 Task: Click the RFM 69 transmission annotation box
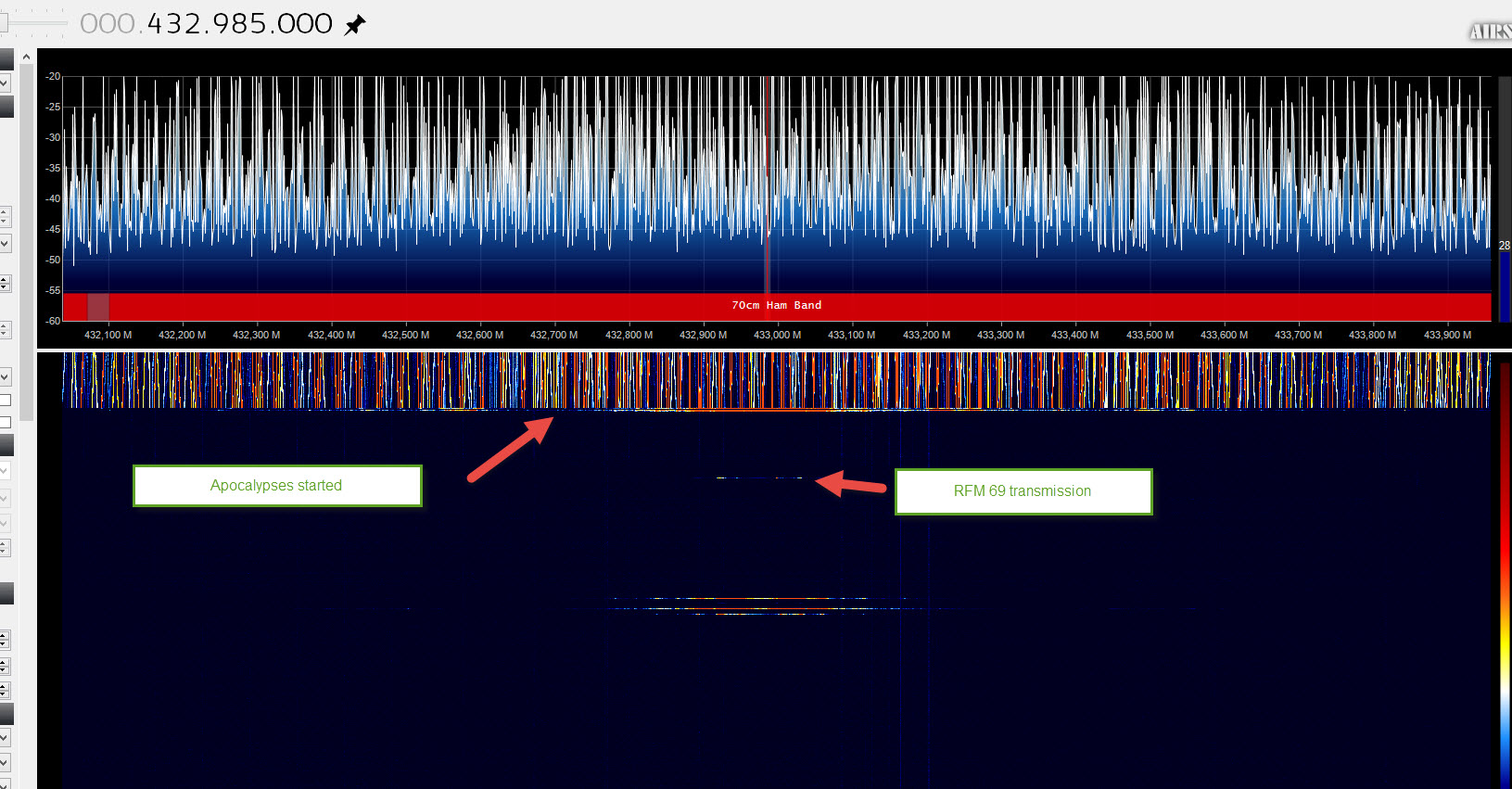1023,491
